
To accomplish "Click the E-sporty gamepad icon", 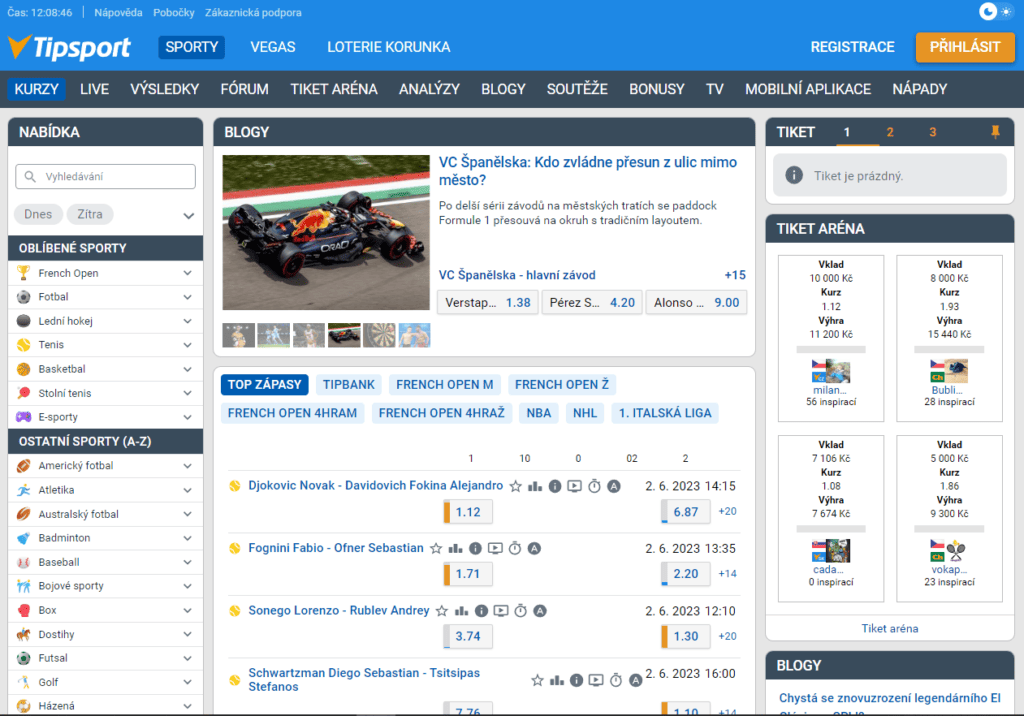I will 24,417.
